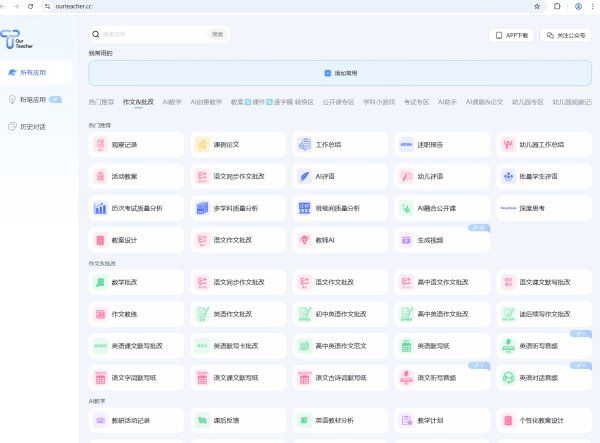Open 高中英语作文范文

pyautogui.click(x=340, y=346)
